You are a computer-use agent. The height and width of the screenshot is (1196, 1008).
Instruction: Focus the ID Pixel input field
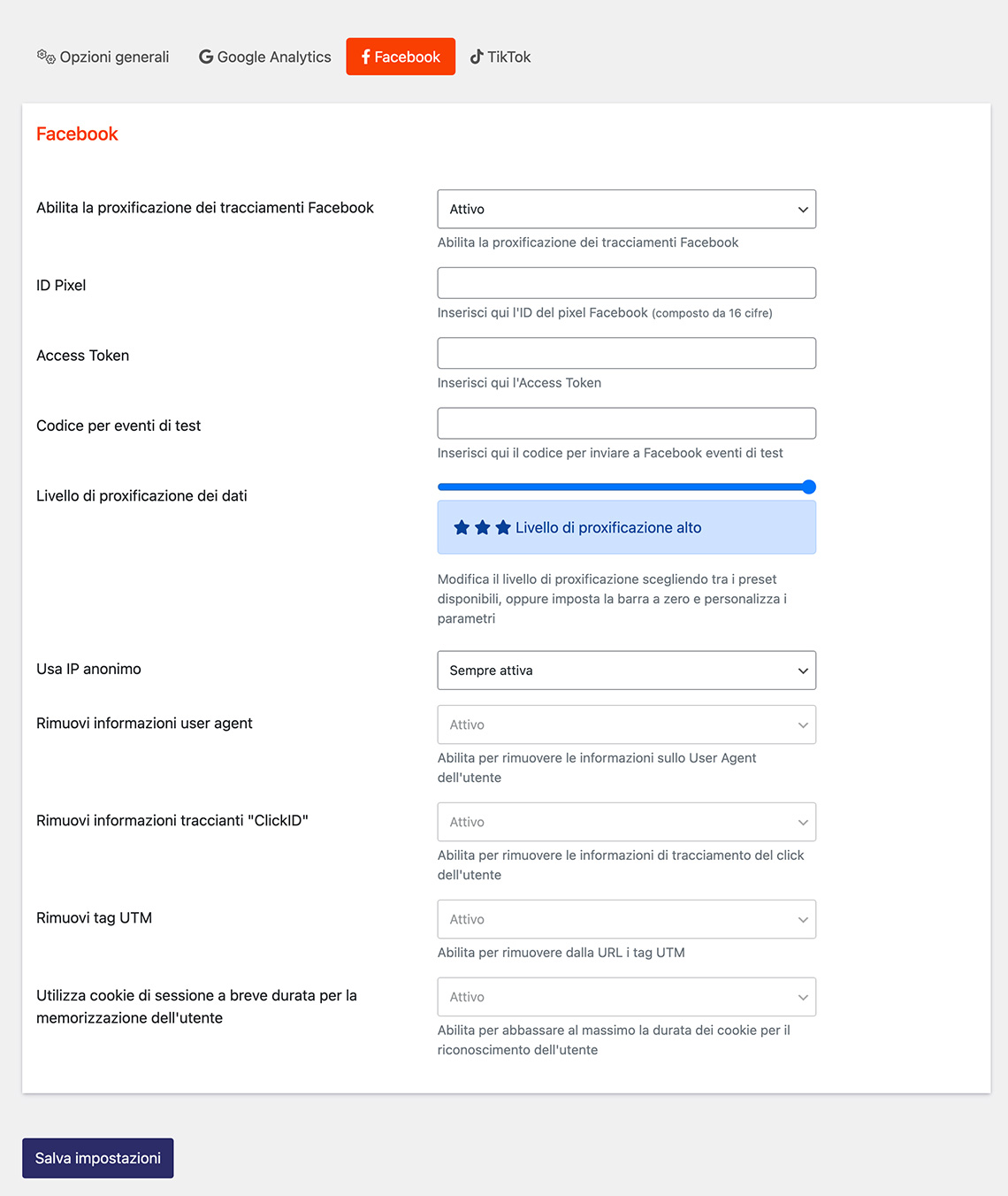(626, 283)
